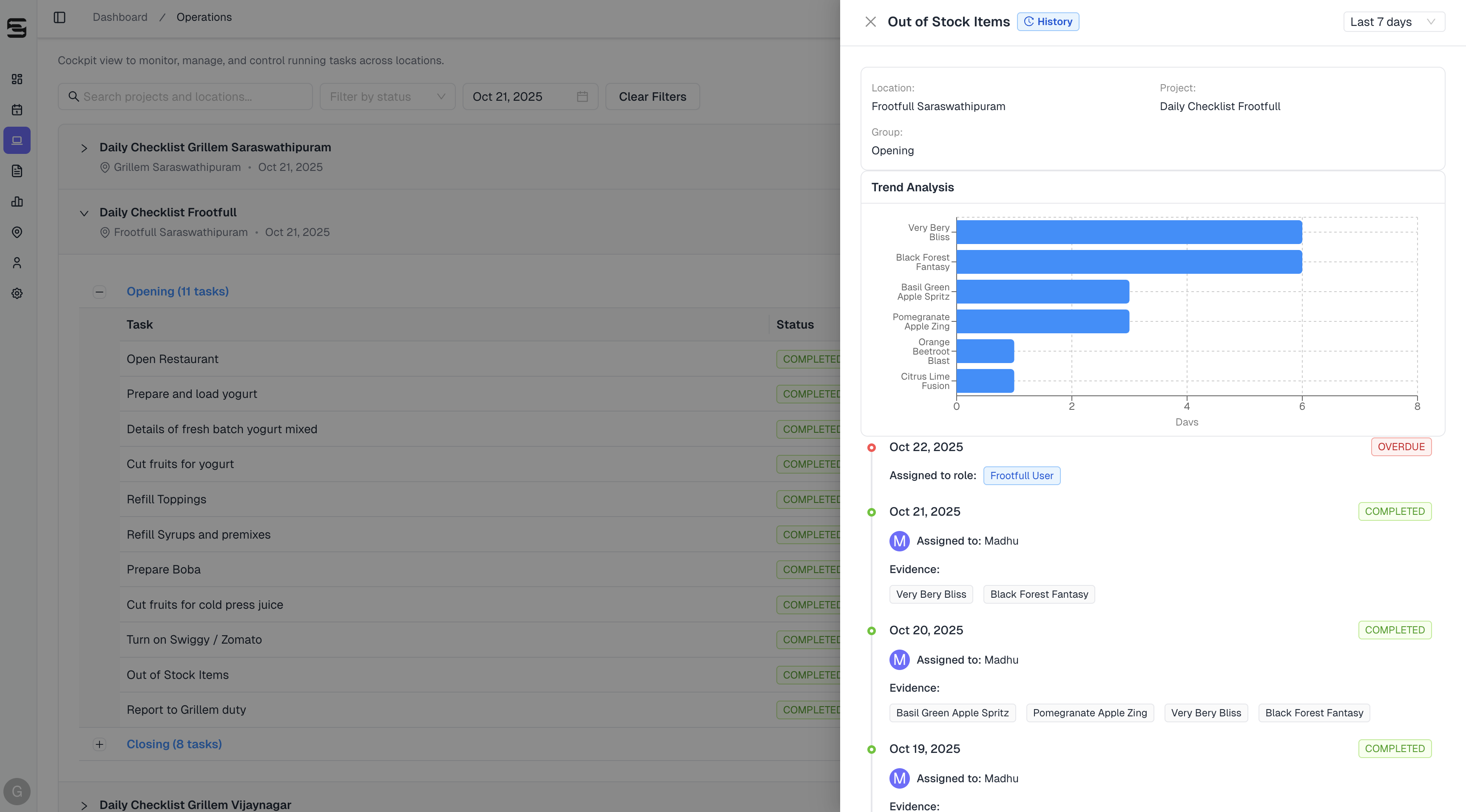
Task: Click the Very Bery Bliss chart bar
Action: [1129, 232]
